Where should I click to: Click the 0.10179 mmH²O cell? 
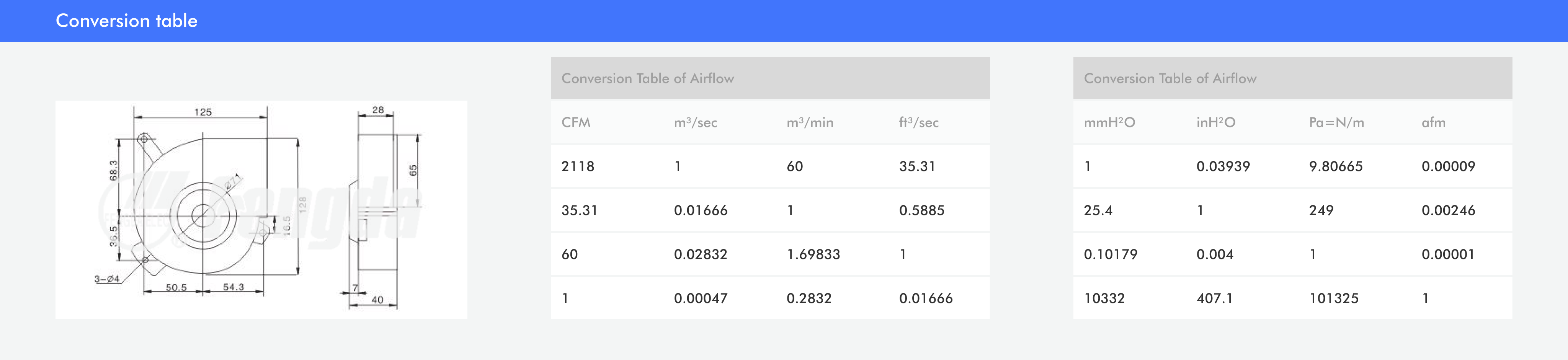(x=1110, y=254)
